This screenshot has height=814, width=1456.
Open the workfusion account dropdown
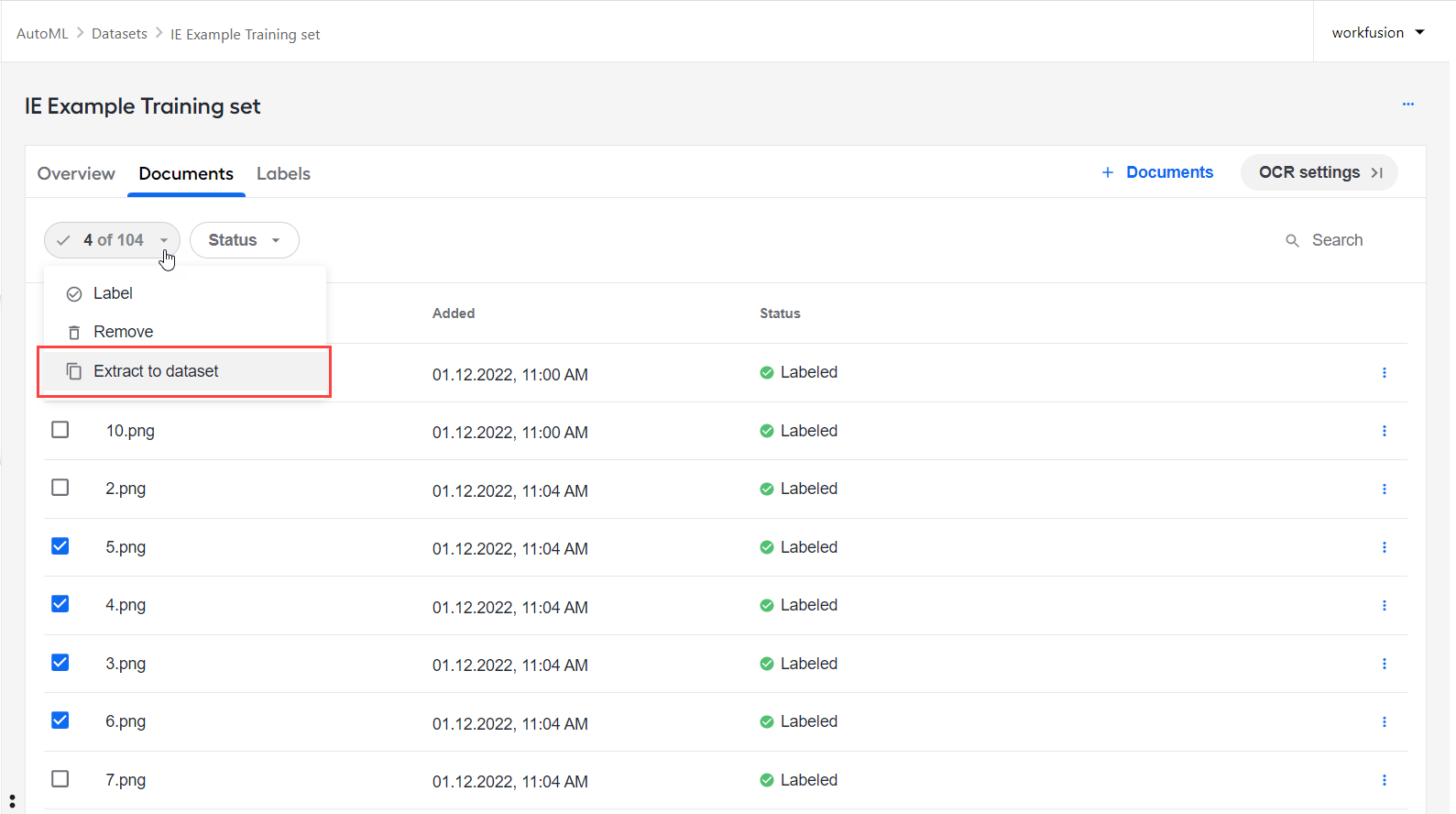coord(1379,33)
